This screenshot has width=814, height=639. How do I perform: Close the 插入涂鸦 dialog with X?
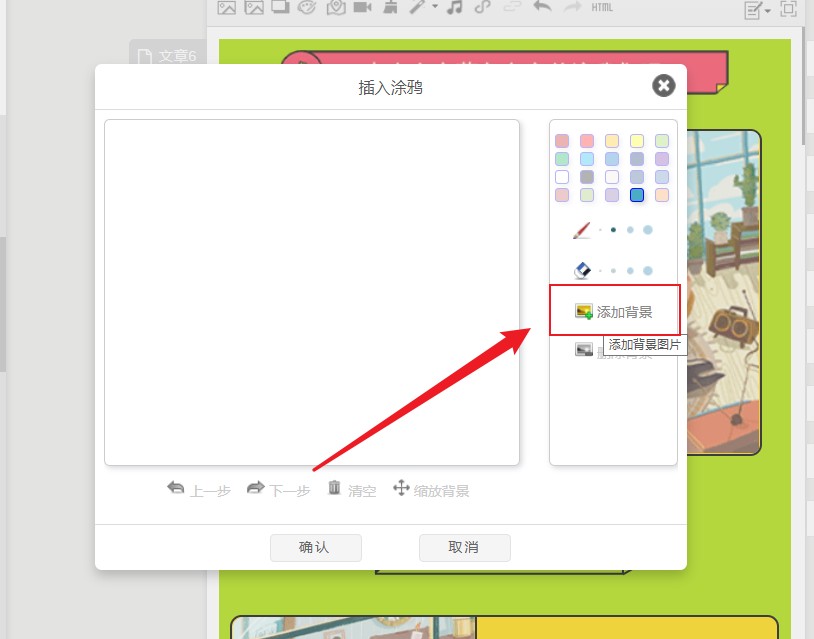click(x=663, y=86)
